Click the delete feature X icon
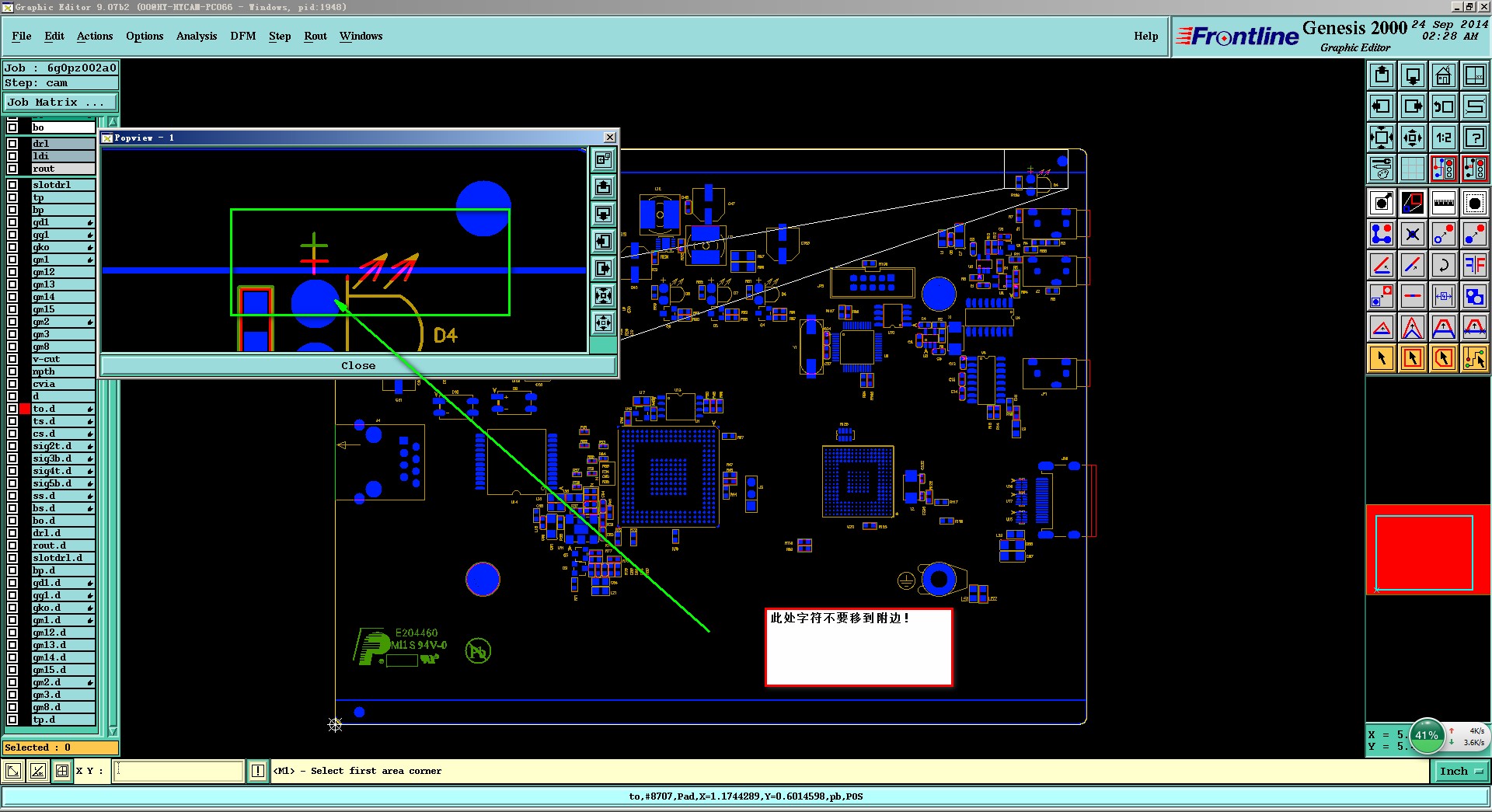The width and height of the screenshot is (1492, 812). click(x=1413, y=234)
